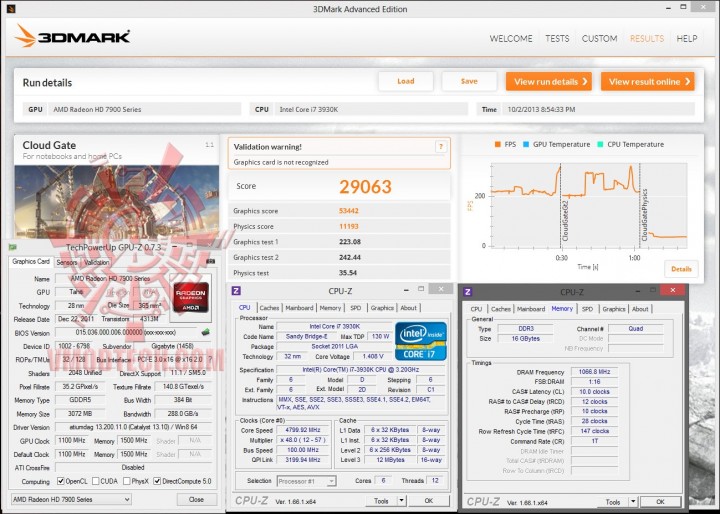Open About tab in left CPU-Z
Image resolution: width=720 pixels, height=514 pixels.
pyautogui.click(x=408, y=308)
